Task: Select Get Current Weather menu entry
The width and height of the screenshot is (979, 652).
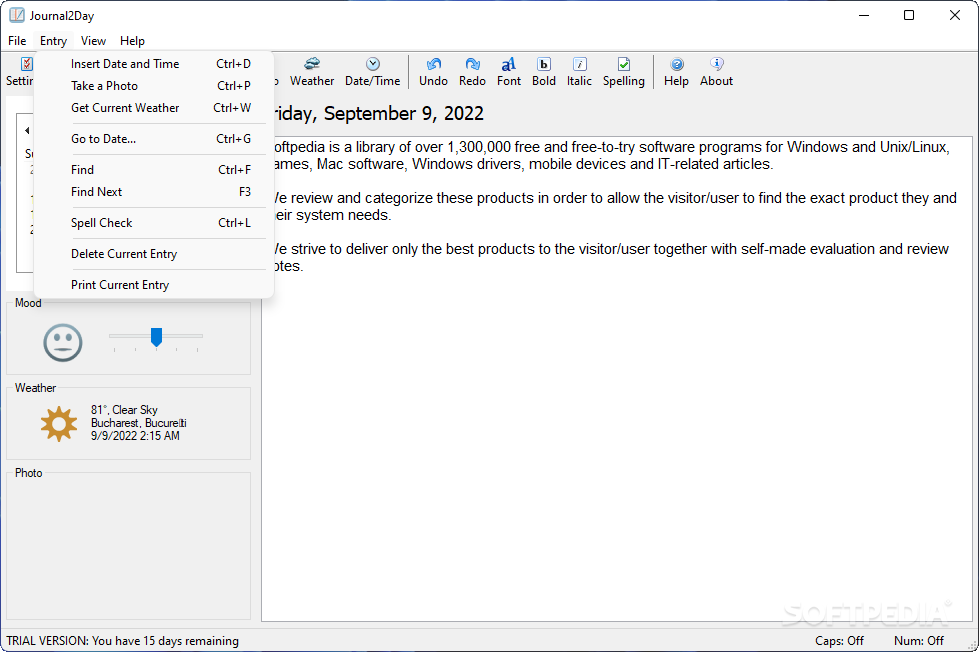Action: 154,107
